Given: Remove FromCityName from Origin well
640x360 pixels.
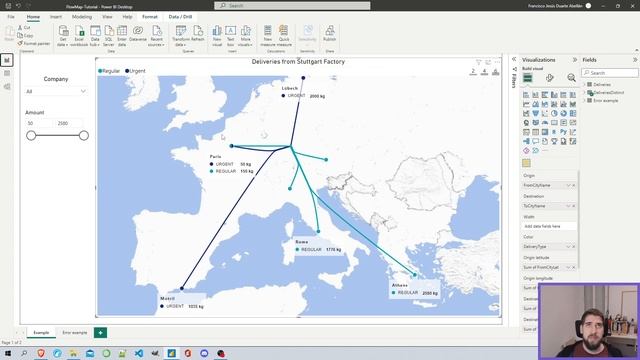Looking at the screenshot, I should click(573, 185).
